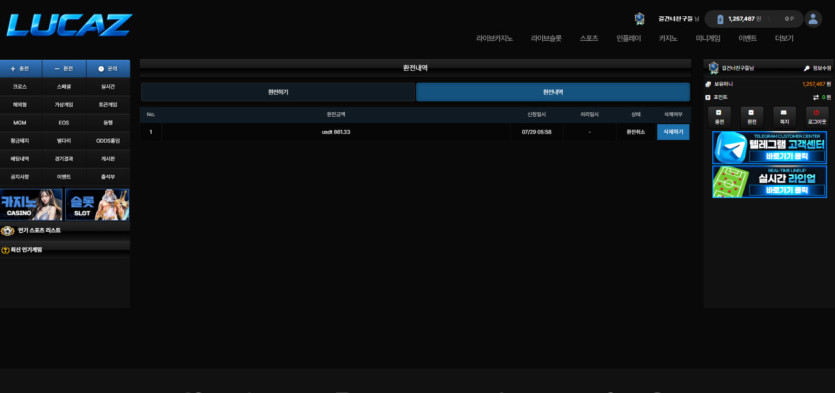Open 더보기 menu in top navigation
Screen dimensions: 835x393
pyautogui.click(x=784, y=38)
